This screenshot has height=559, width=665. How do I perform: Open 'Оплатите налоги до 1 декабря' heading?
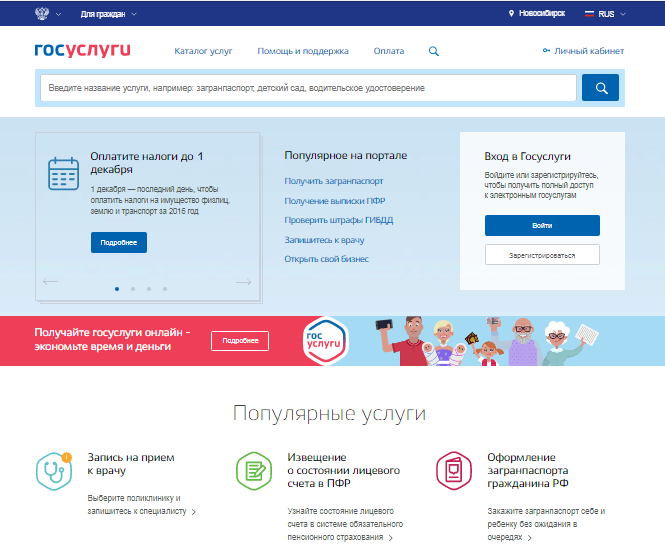(x=147, y=162)
